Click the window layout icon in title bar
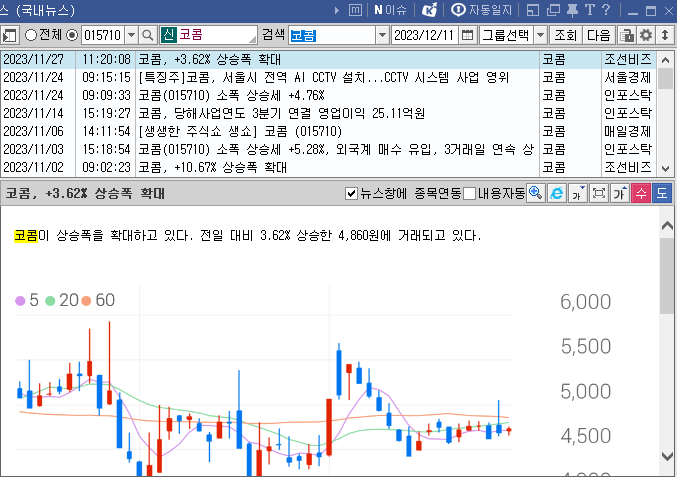 [x=533, y=10]
